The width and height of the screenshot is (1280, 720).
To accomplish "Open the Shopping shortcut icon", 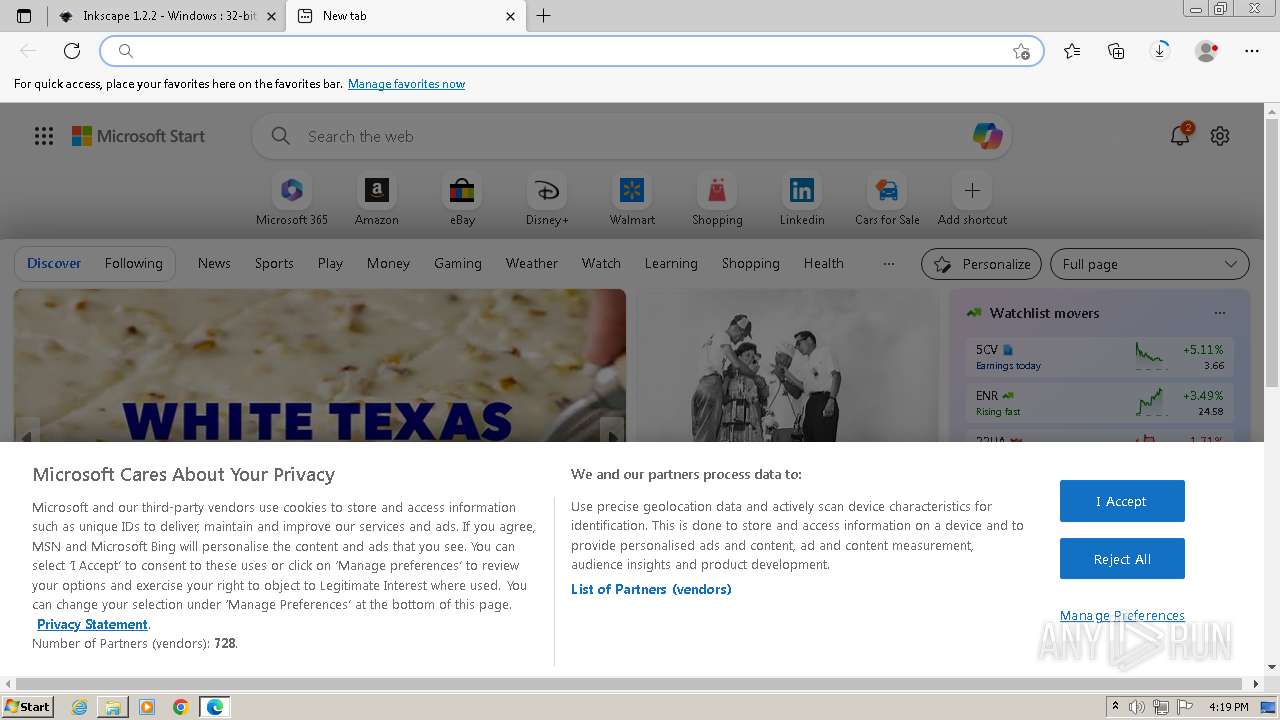I will click(717, 190).
